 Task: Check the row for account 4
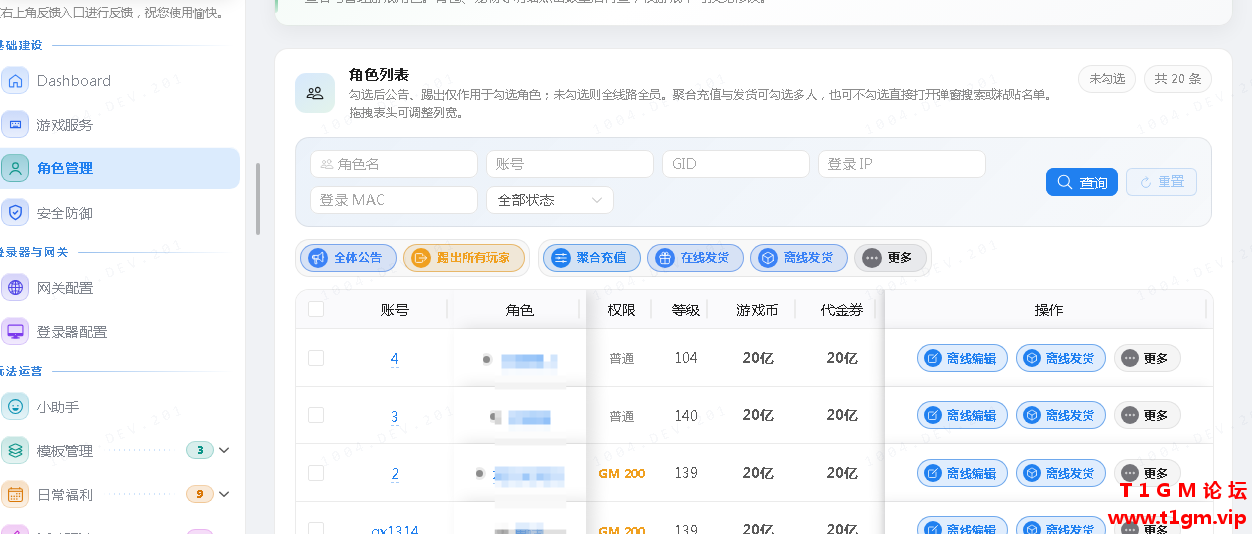coord(316,358)
